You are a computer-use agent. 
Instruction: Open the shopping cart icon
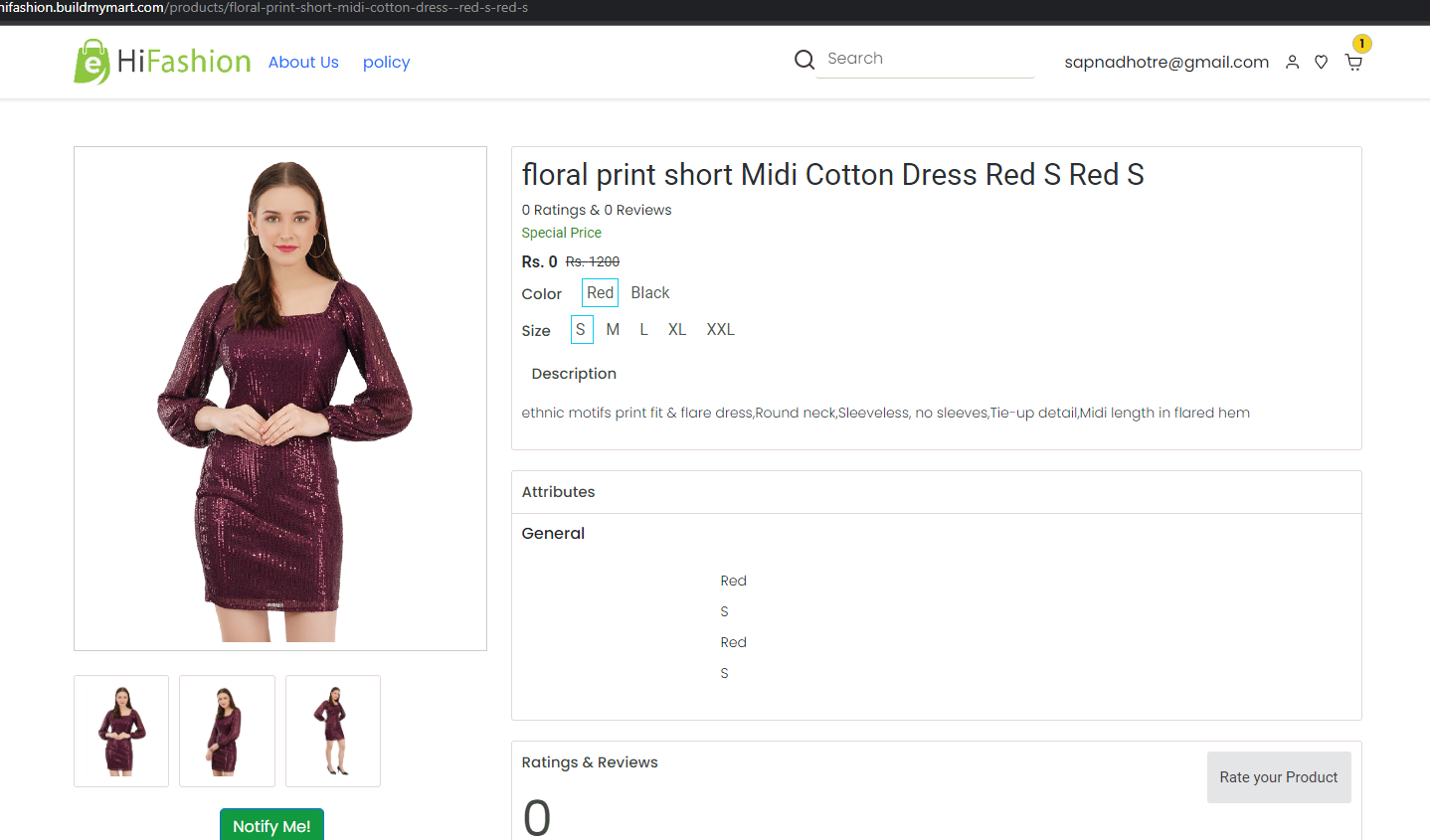pyautogui.click(x=1353, y=62)
